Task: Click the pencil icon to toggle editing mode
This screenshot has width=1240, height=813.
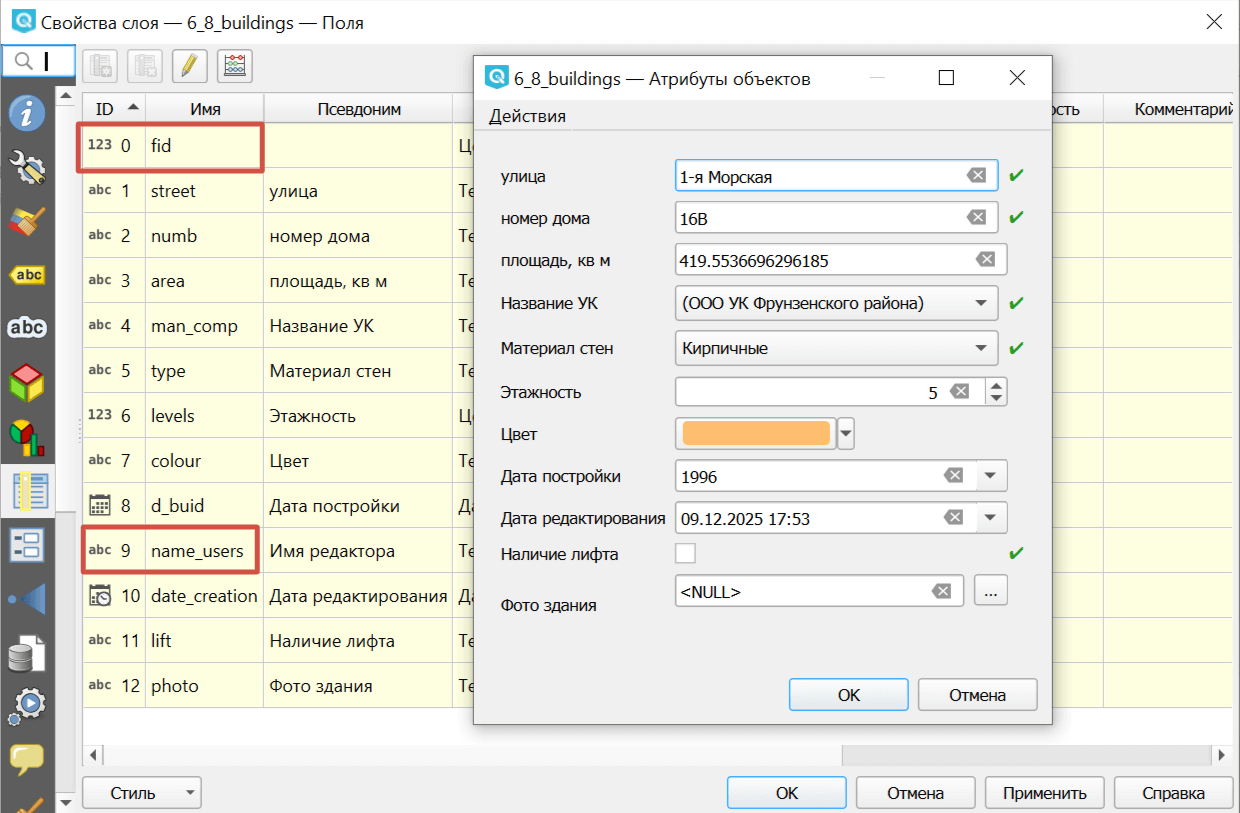Action: (189, 66)
